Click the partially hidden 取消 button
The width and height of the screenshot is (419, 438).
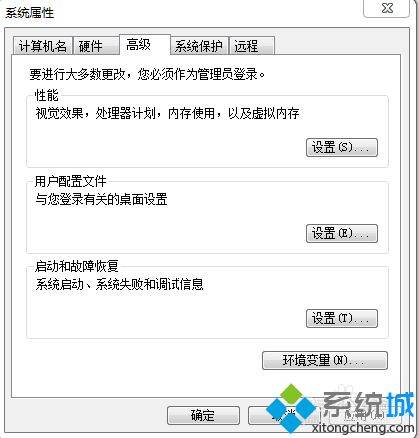284,415
